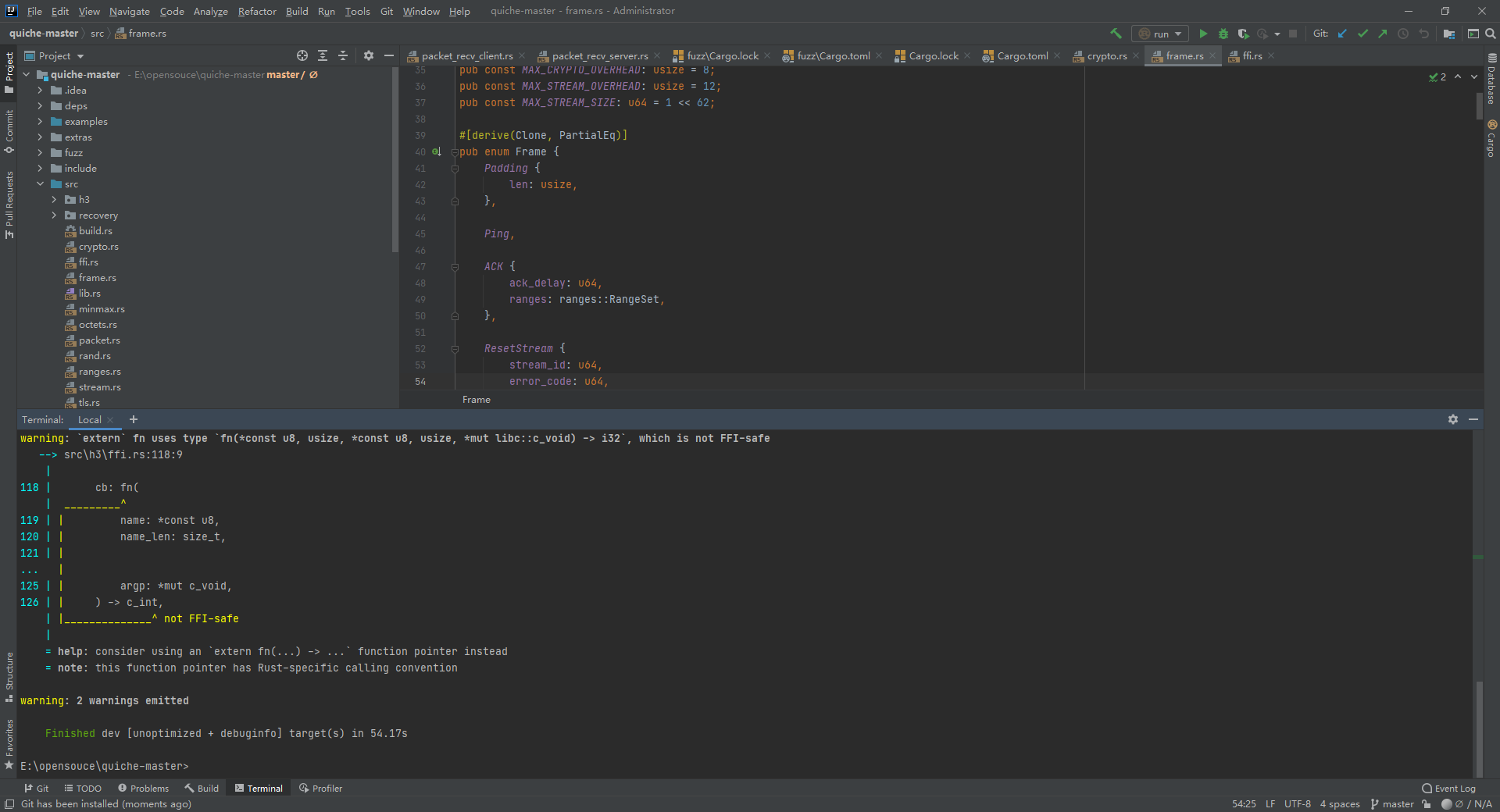Open Terminal settings gear icon

pos(1453,419)
